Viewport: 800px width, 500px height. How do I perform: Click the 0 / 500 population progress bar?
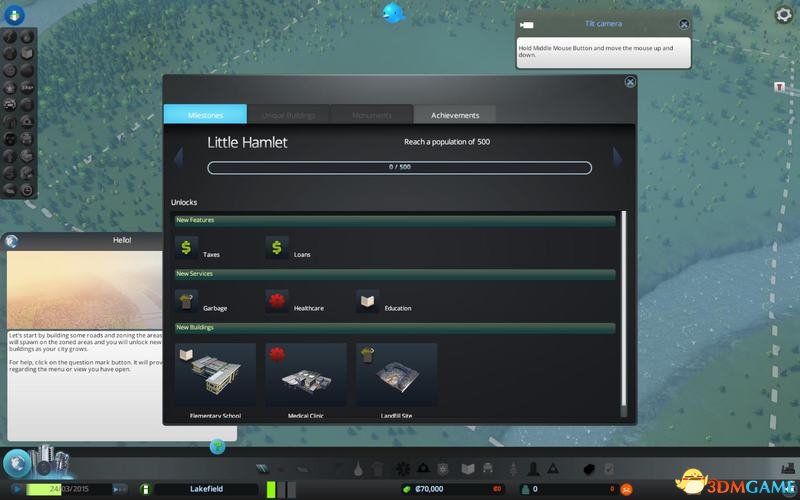coord(399,167)
